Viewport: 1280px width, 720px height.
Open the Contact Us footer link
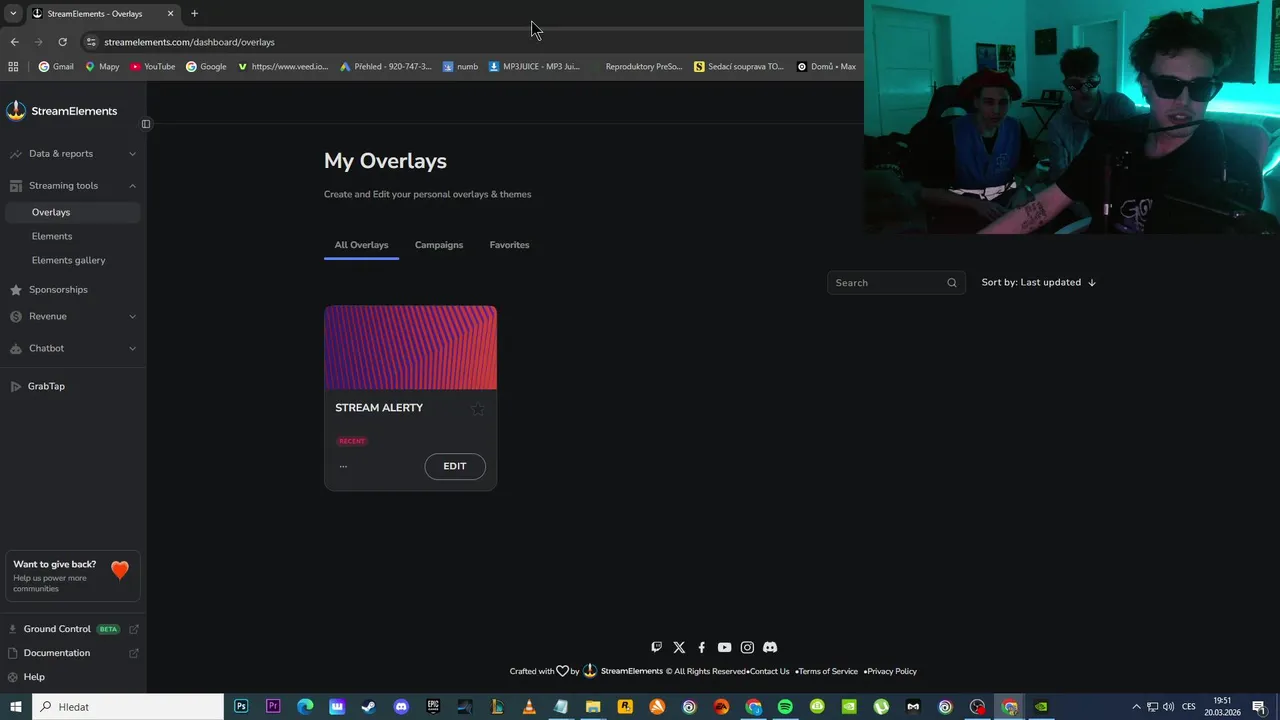[x=769, y=671]
